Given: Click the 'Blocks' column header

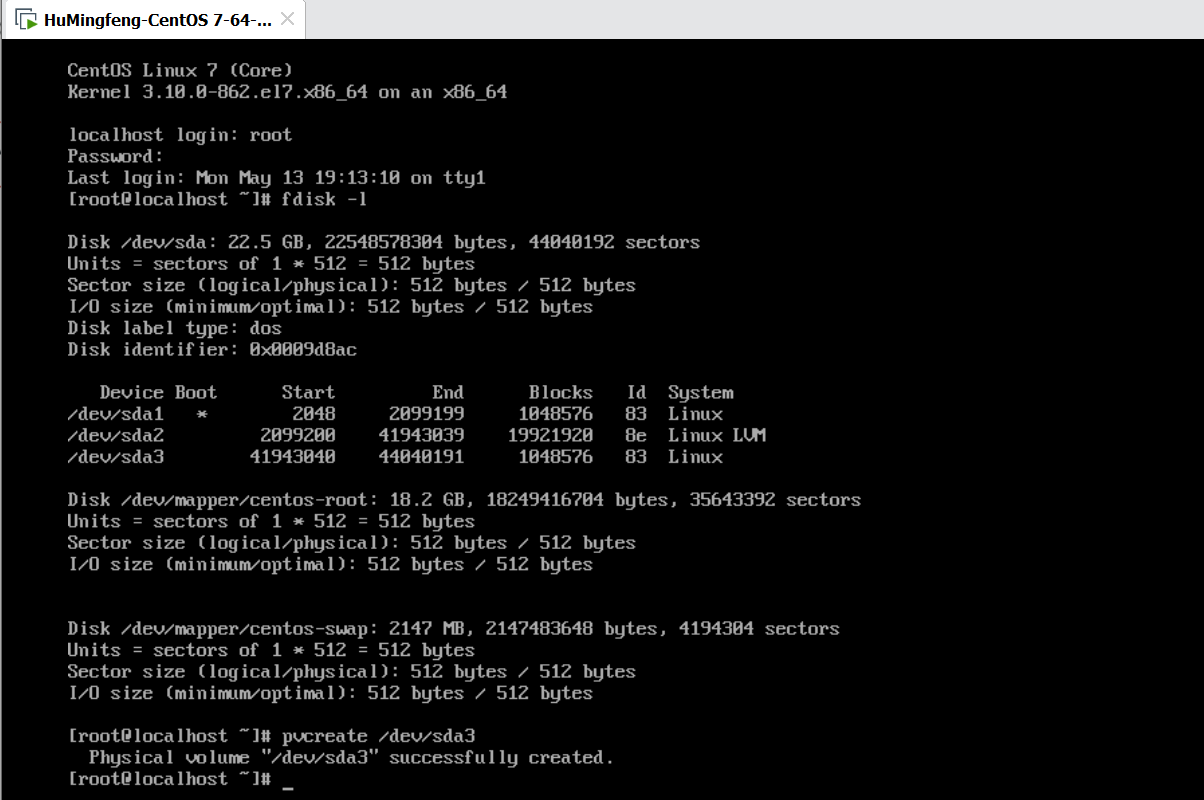Looking at the screenshot, I should coord(560,392).
